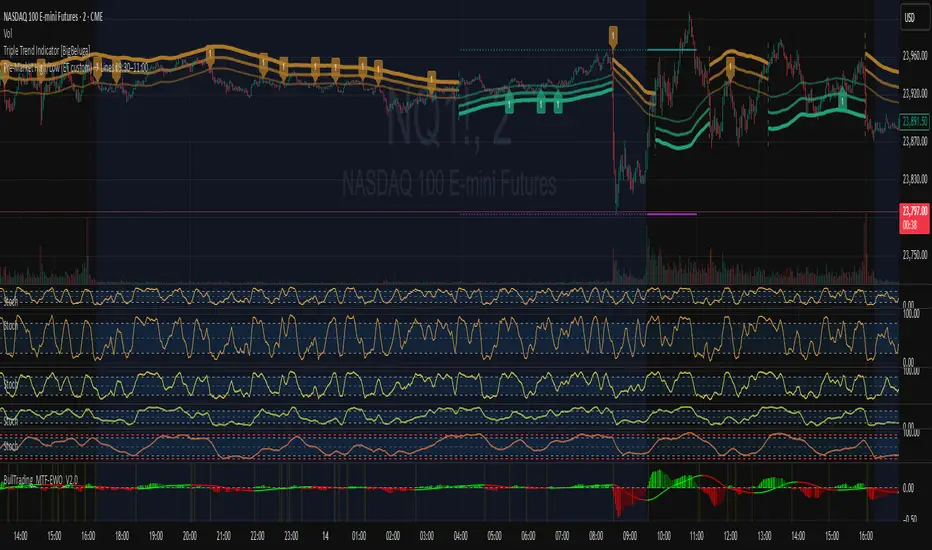Click the 18:00 time axis label
The image size is (932, 550).
[x=122, y=536]
